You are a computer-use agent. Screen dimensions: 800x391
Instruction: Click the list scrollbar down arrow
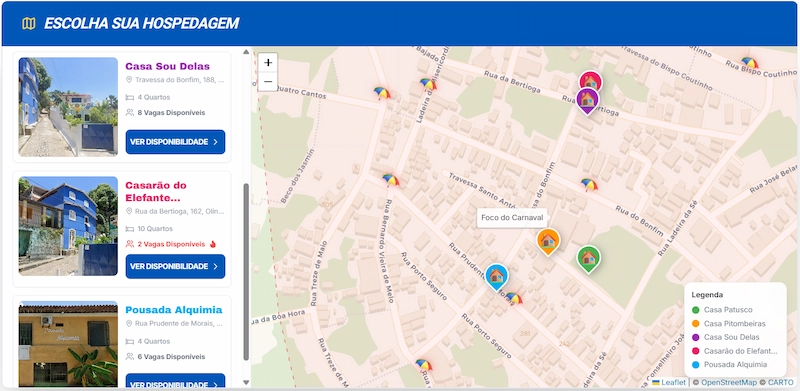(246, 382)
